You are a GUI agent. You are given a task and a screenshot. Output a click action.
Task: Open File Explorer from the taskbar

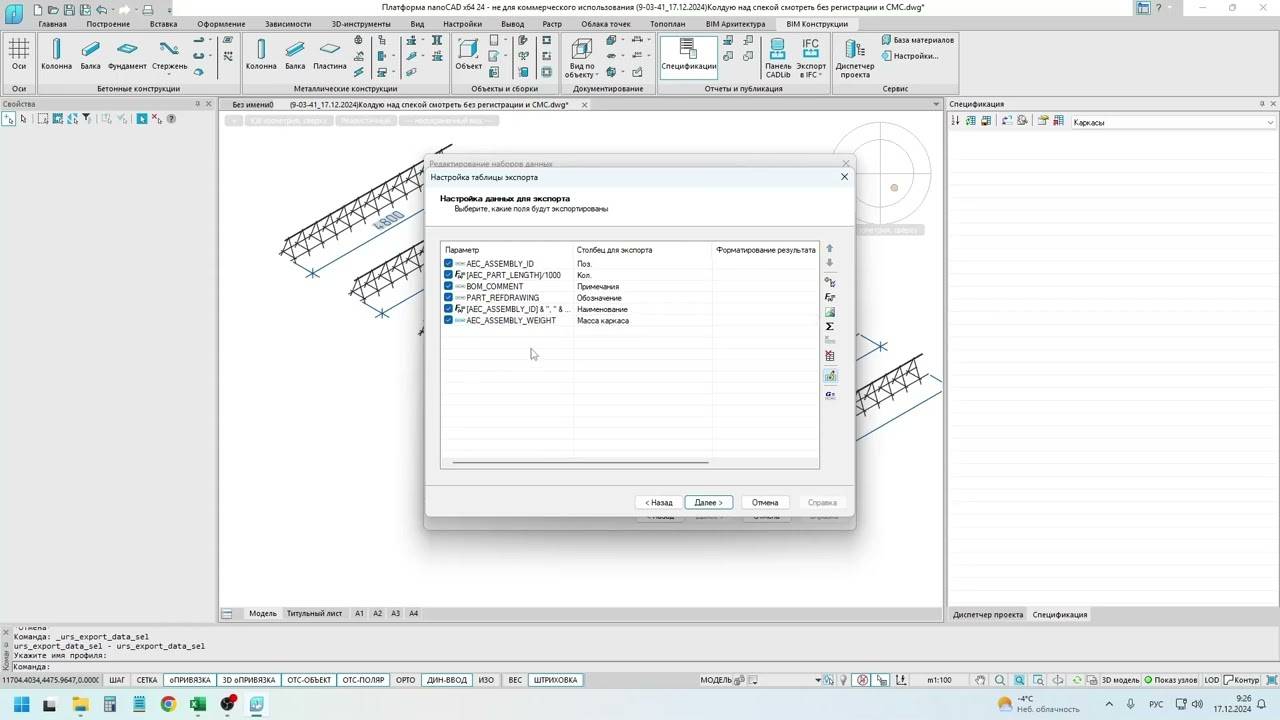(x=80, y=704)
